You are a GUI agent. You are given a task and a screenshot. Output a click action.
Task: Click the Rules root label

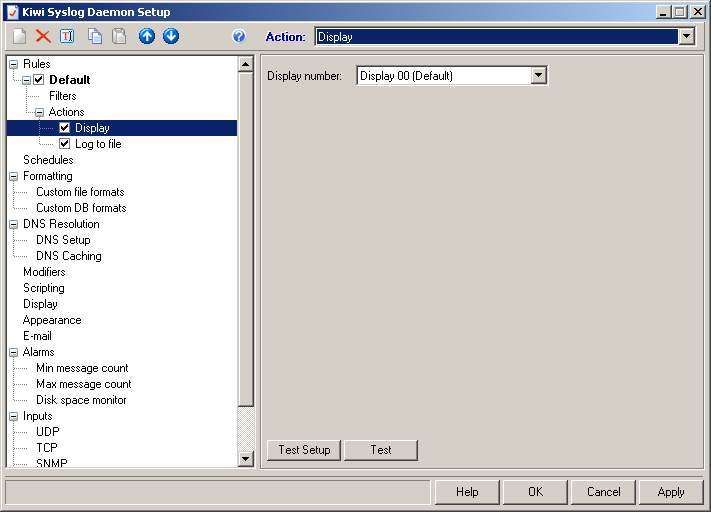point(37,64)
